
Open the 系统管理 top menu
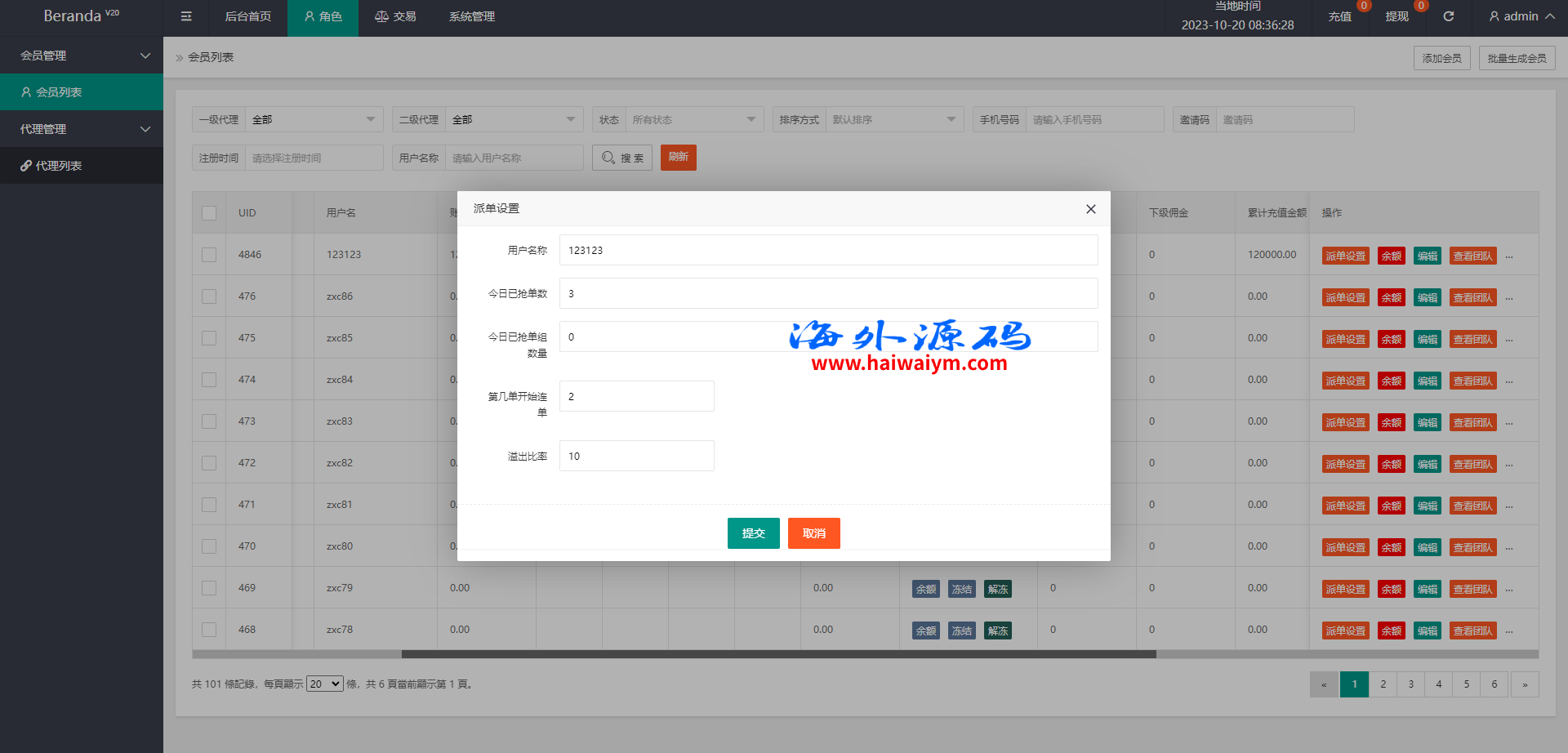coord(471,16)
